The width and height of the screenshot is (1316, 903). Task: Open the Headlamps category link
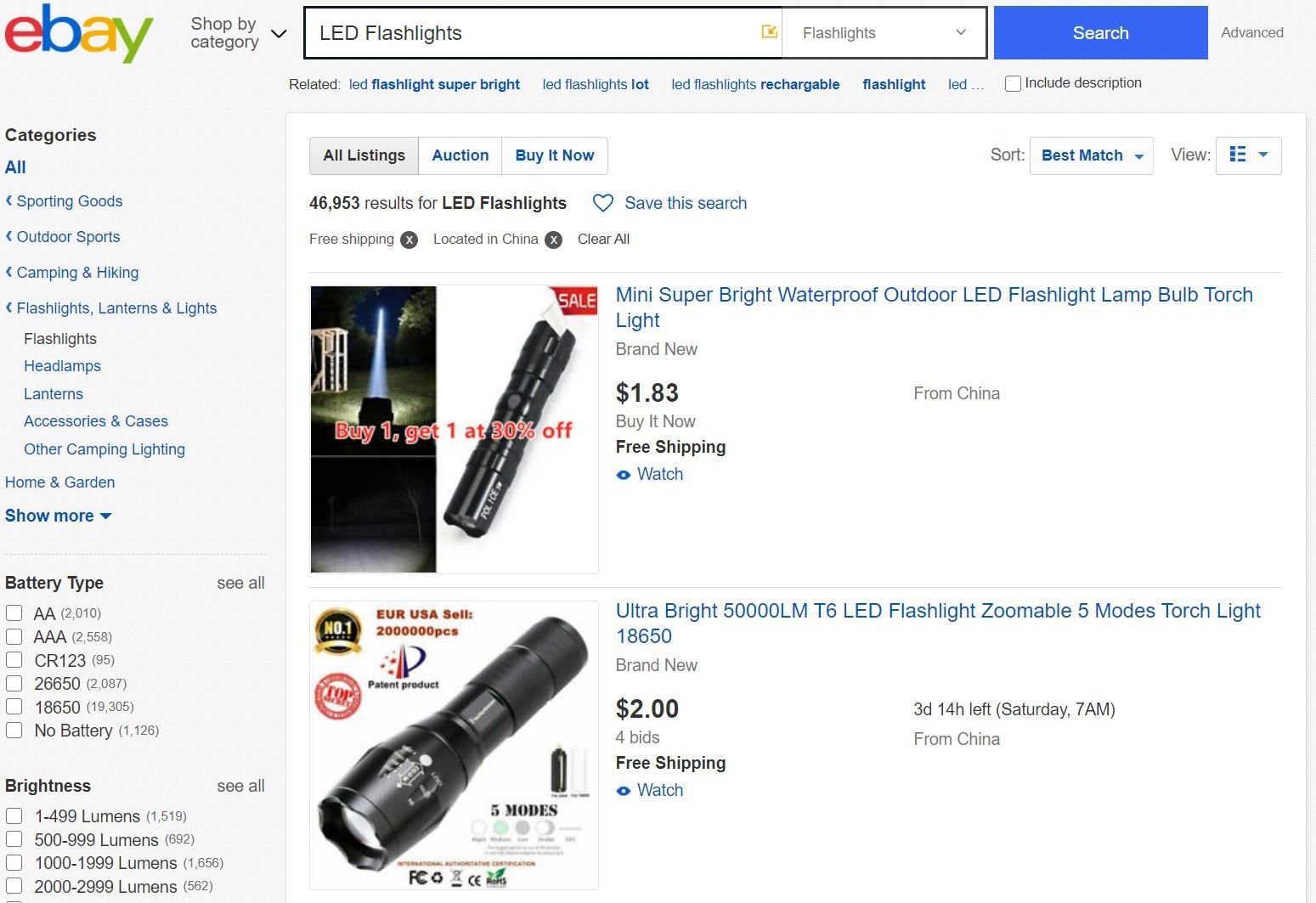pyautogui.click(x=62, y=366)
